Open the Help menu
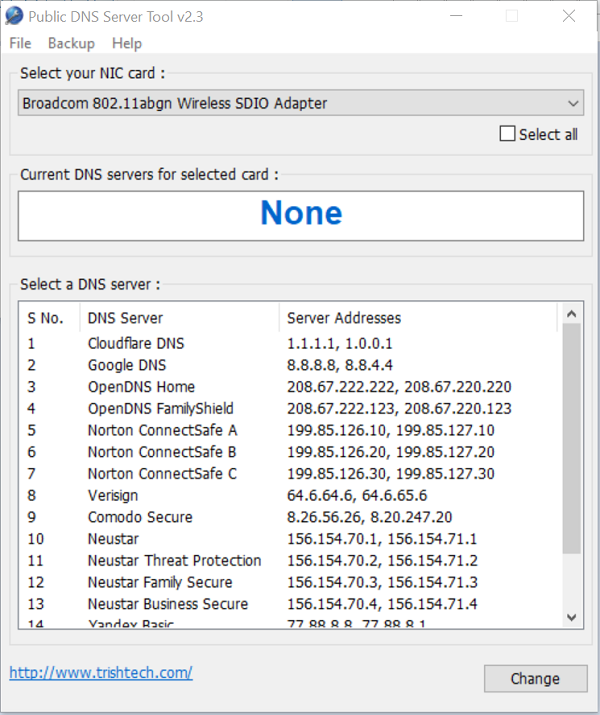600x715 pixels. tap(127, 43)
